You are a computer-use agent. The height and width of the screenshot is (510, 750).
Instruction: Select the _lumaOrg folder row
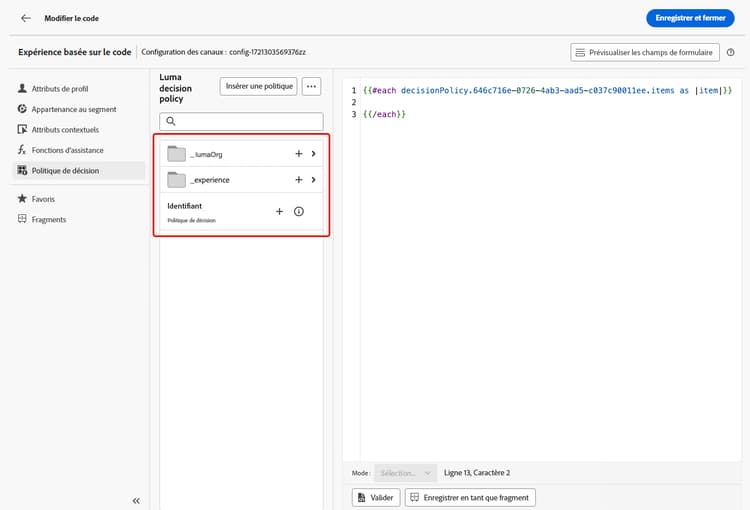pyautogui.click(x=241, y=154)
